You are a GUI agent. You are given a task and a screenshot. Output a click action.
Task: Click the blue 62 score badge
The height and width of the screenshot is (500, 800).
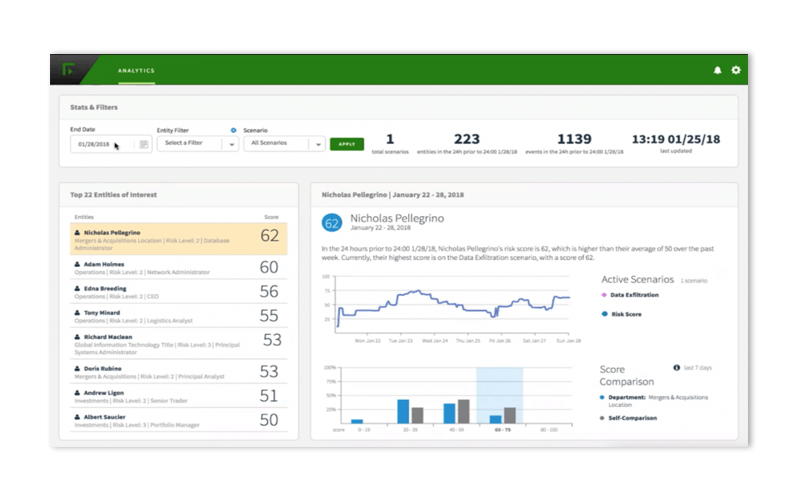click(332, 223)
